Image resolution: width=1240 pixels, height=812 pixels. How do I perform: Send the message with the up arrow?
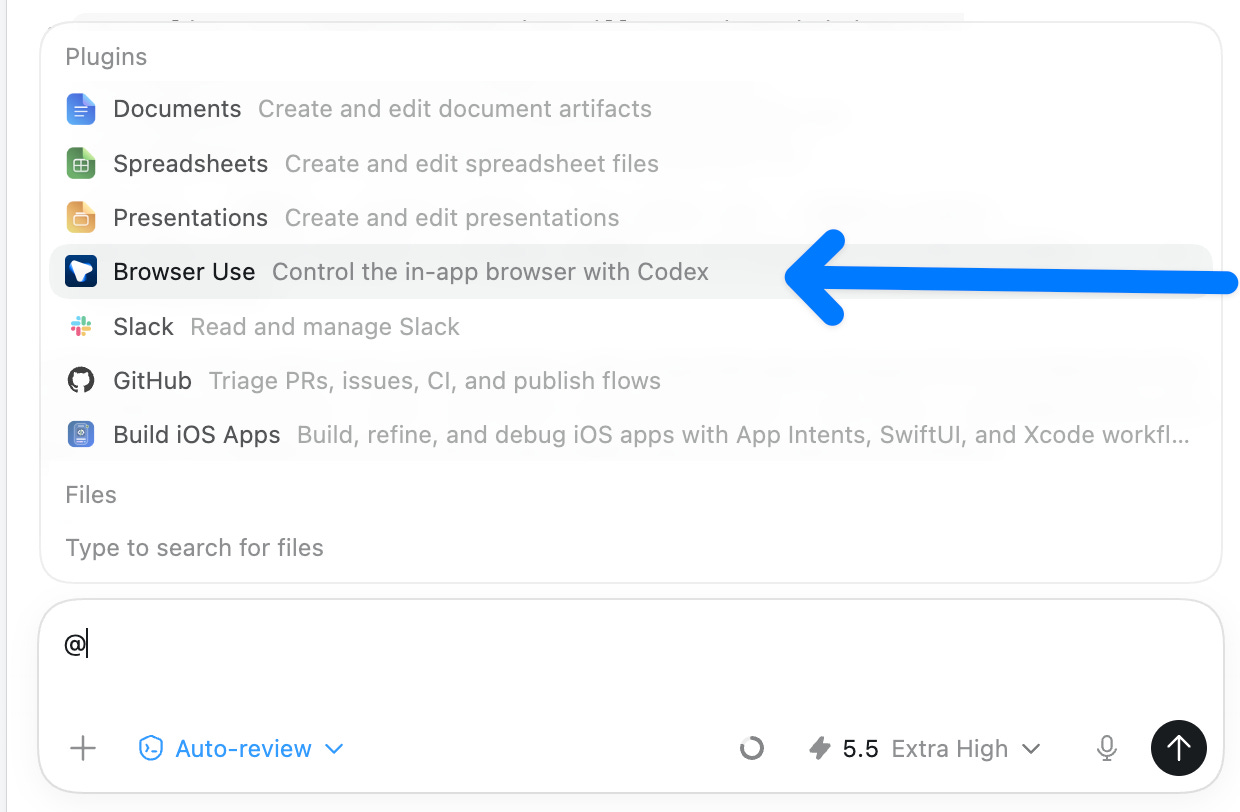pyautogui.click(x=1179, y=748)
